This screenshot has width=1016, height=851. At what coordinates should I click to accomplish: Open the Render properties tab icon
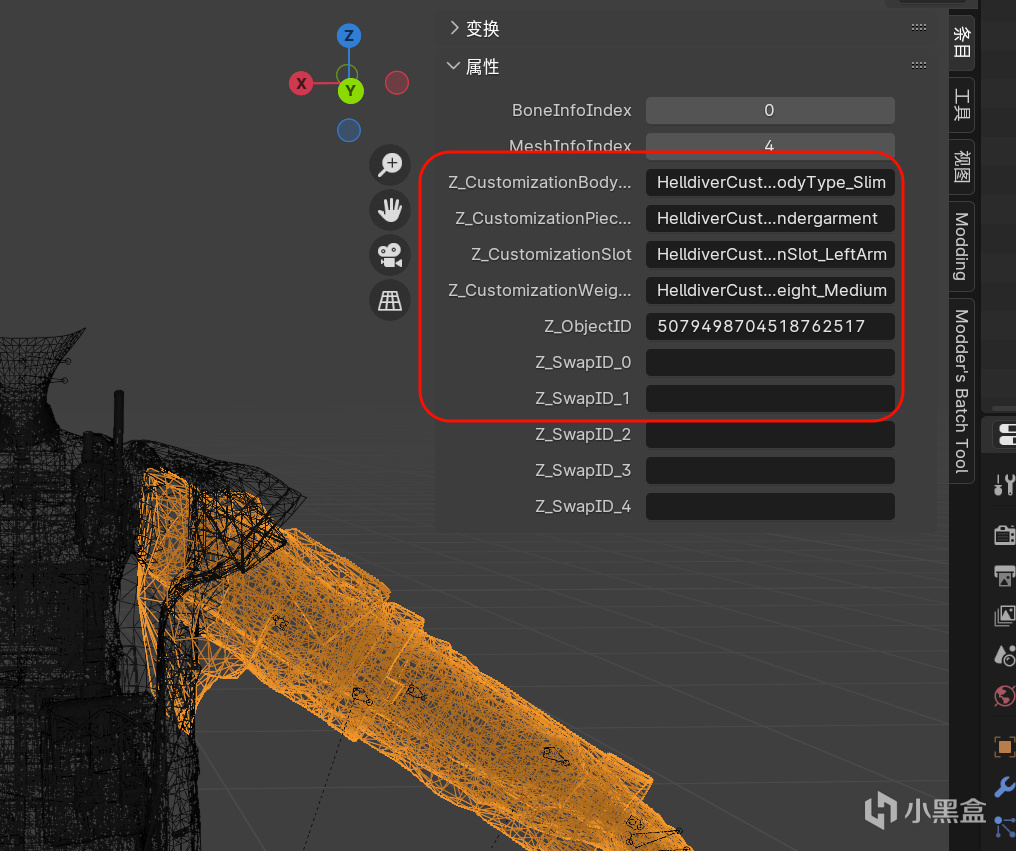1004,535
